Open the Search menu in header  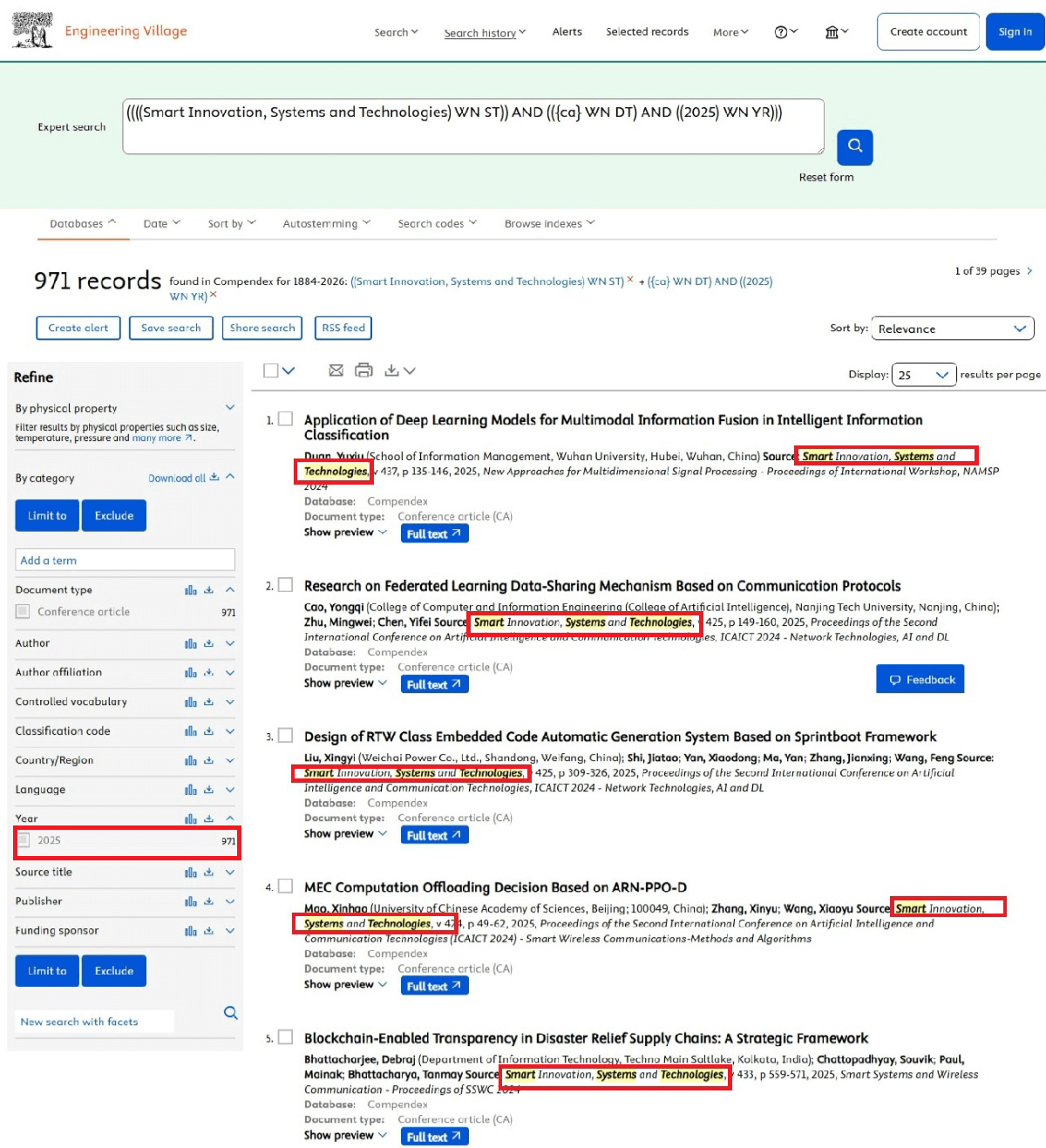[x=397, y=32]
